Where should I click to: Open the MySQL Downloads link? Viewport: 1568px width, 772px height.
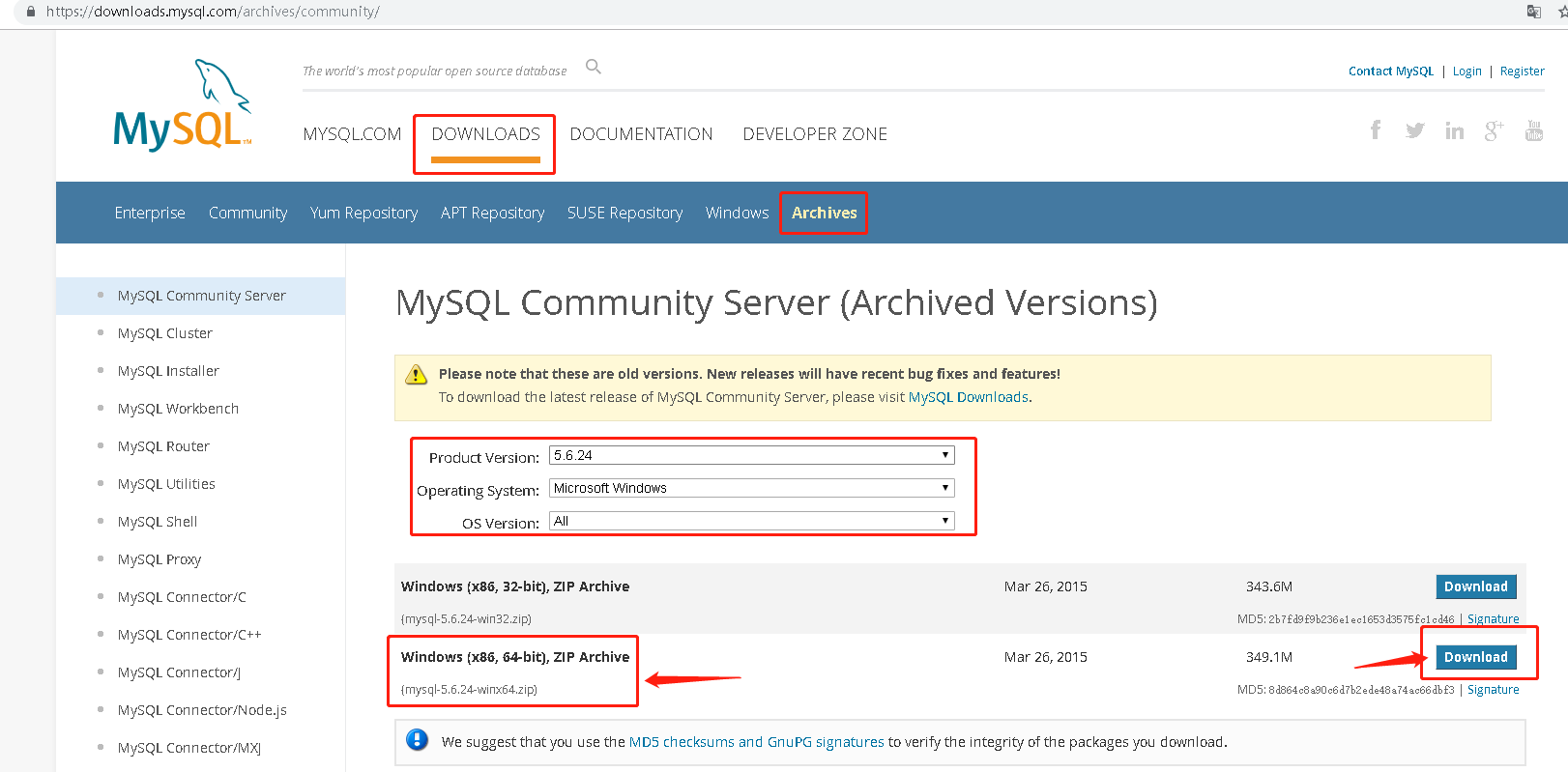click(x=968, y=397)
